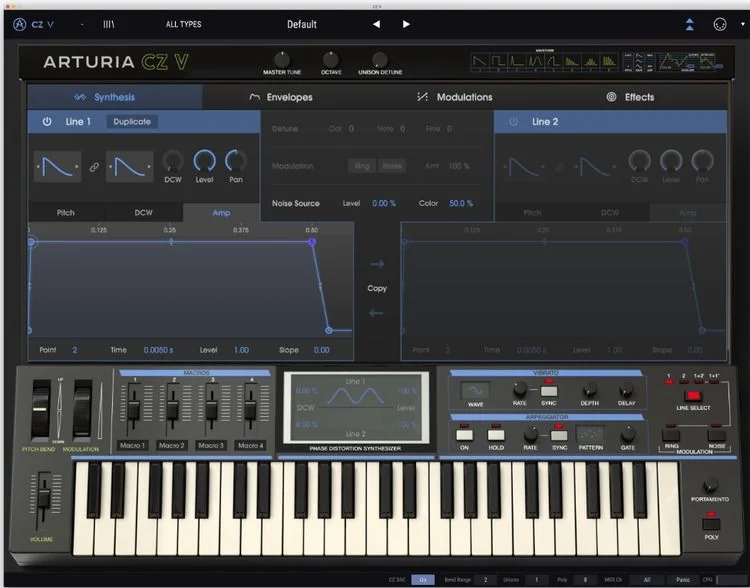
Task: Collapse advanced panel with double-arrow icon
Action: point(689,24)
